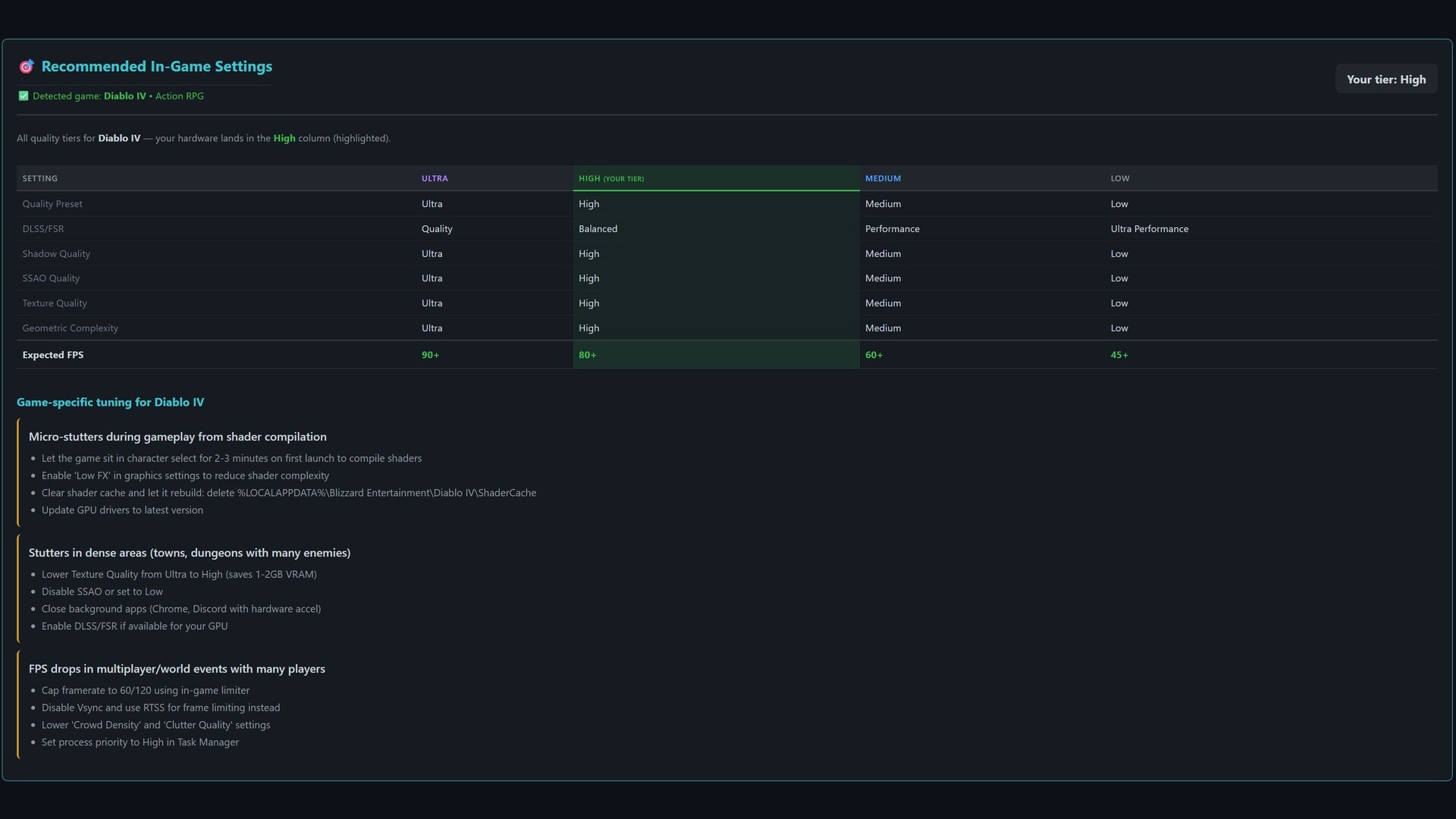Click the 'Stutters in dense areas' heading
Screen dimensions: 1456x819
click(x=190, y=553)
